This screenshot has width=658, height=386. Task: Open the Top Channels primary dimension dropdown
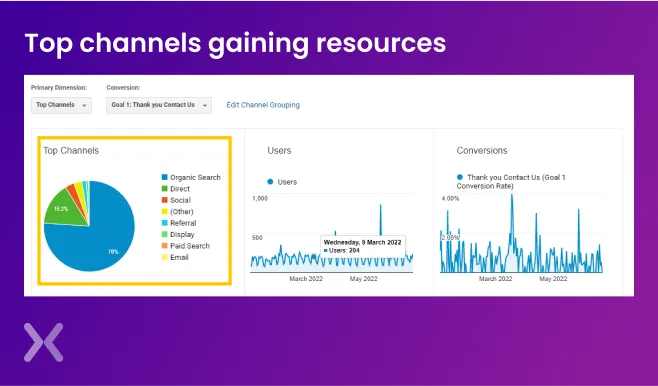click(x=61, y=105)
